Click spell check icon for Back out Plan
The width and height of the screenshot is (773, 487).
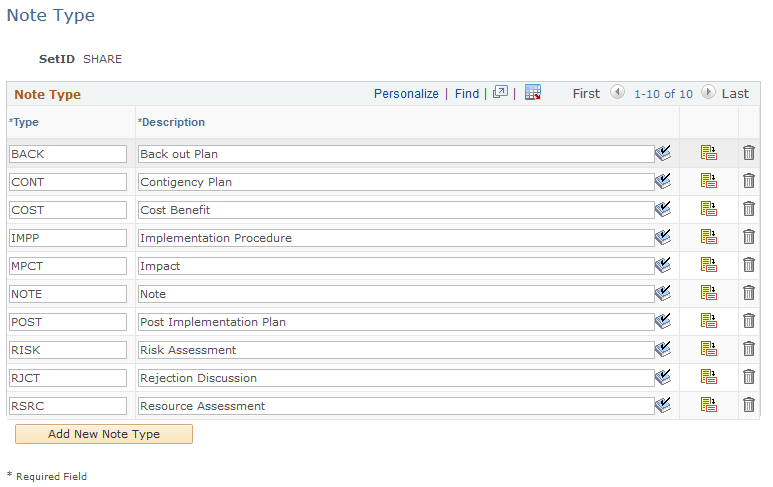663,153
